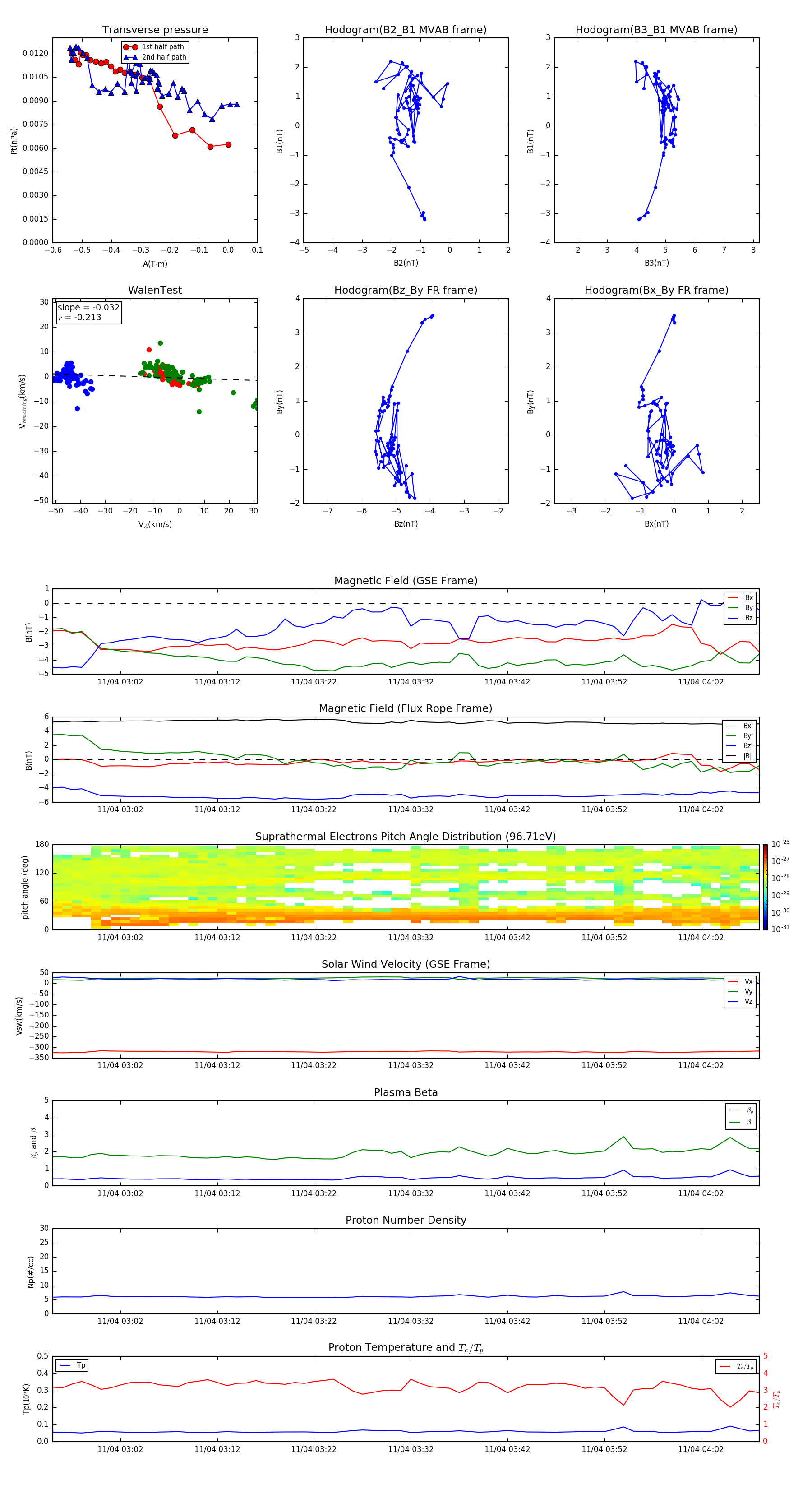
Task: Click the "Tp(10^6K)" y-axis label
Action: pos(26,1399)
